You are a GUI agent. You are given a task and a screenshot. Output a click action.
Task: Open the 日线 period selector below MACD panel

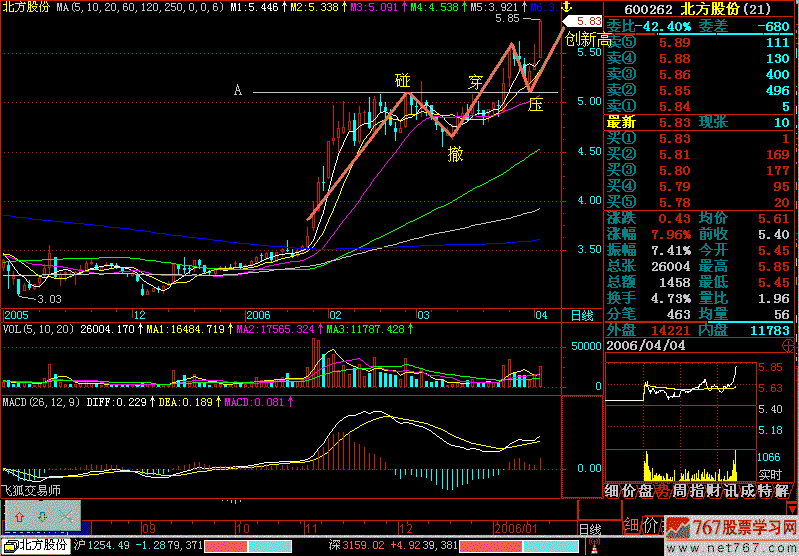tap(589, 528)
